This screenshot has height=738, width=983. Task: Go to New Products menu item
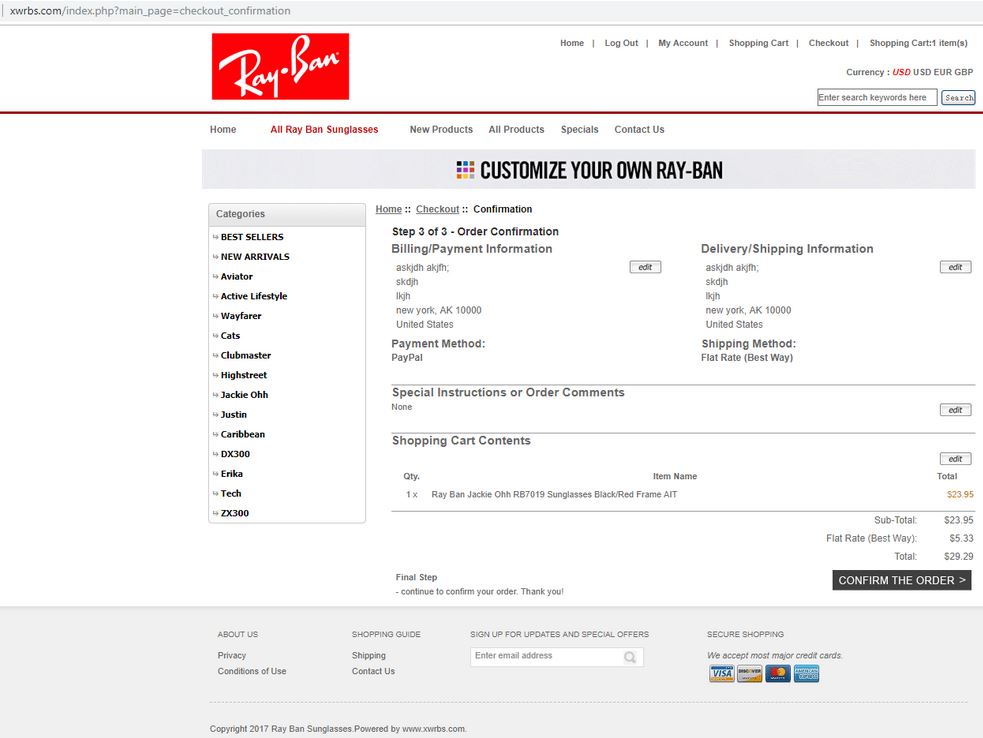click(x=441, y=130)
